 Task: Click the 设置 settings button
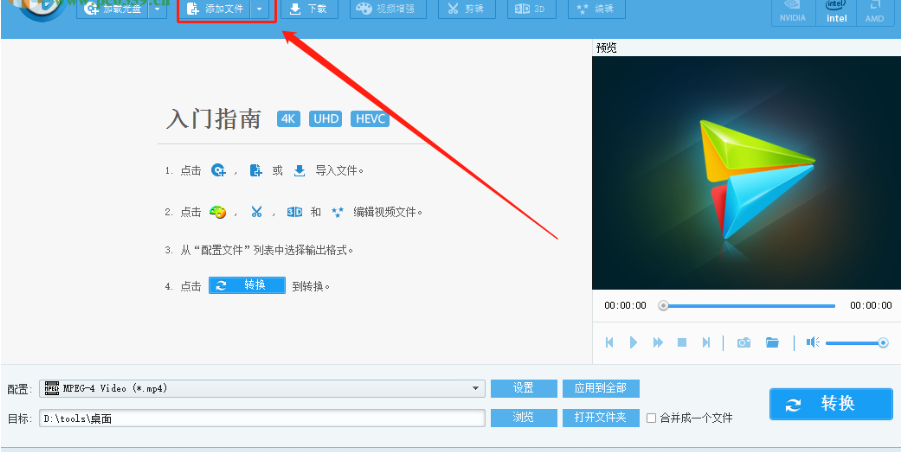[x=524, y=388]
